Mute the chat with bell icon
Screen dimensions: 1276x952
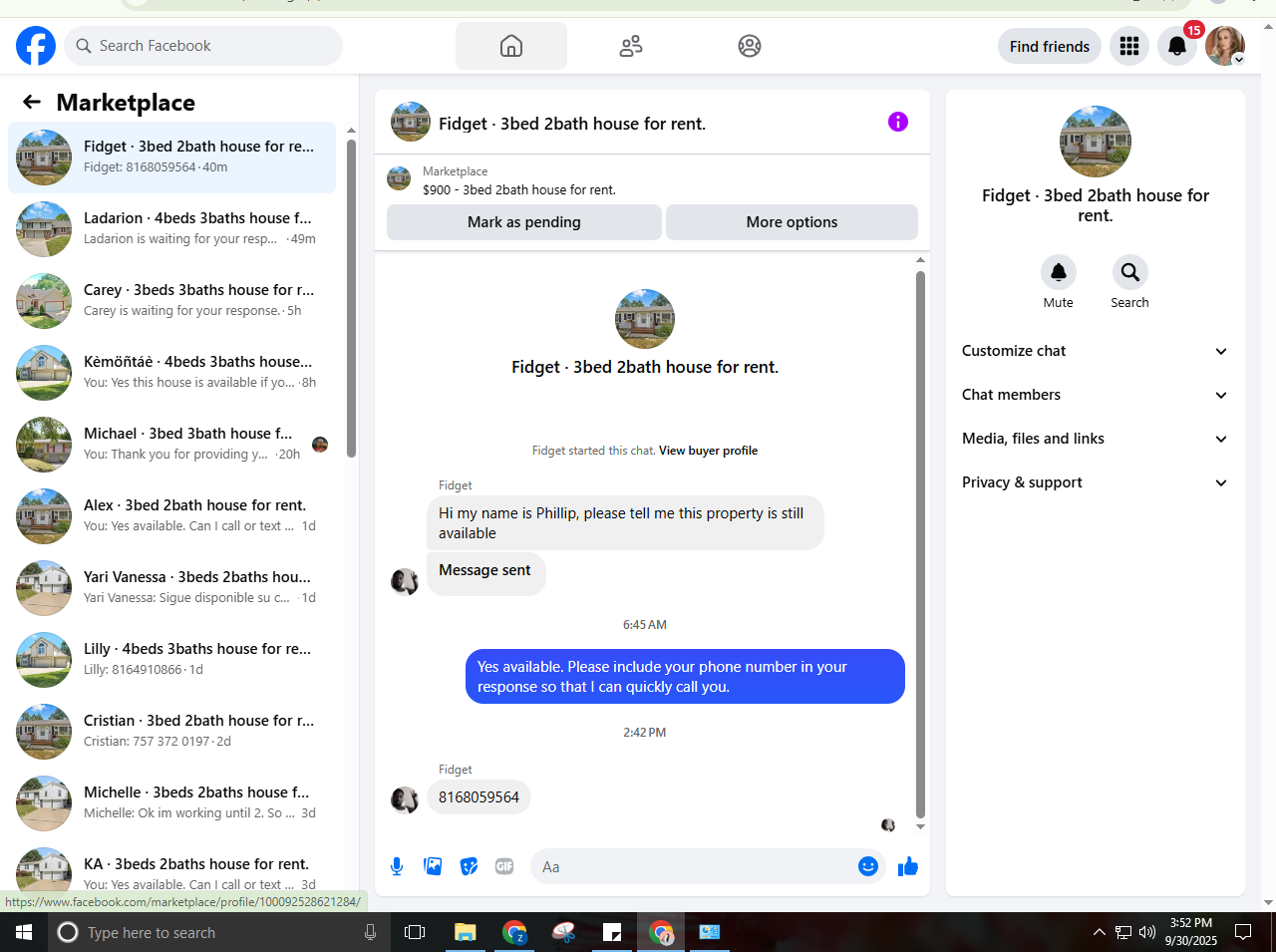point(1059,272)
